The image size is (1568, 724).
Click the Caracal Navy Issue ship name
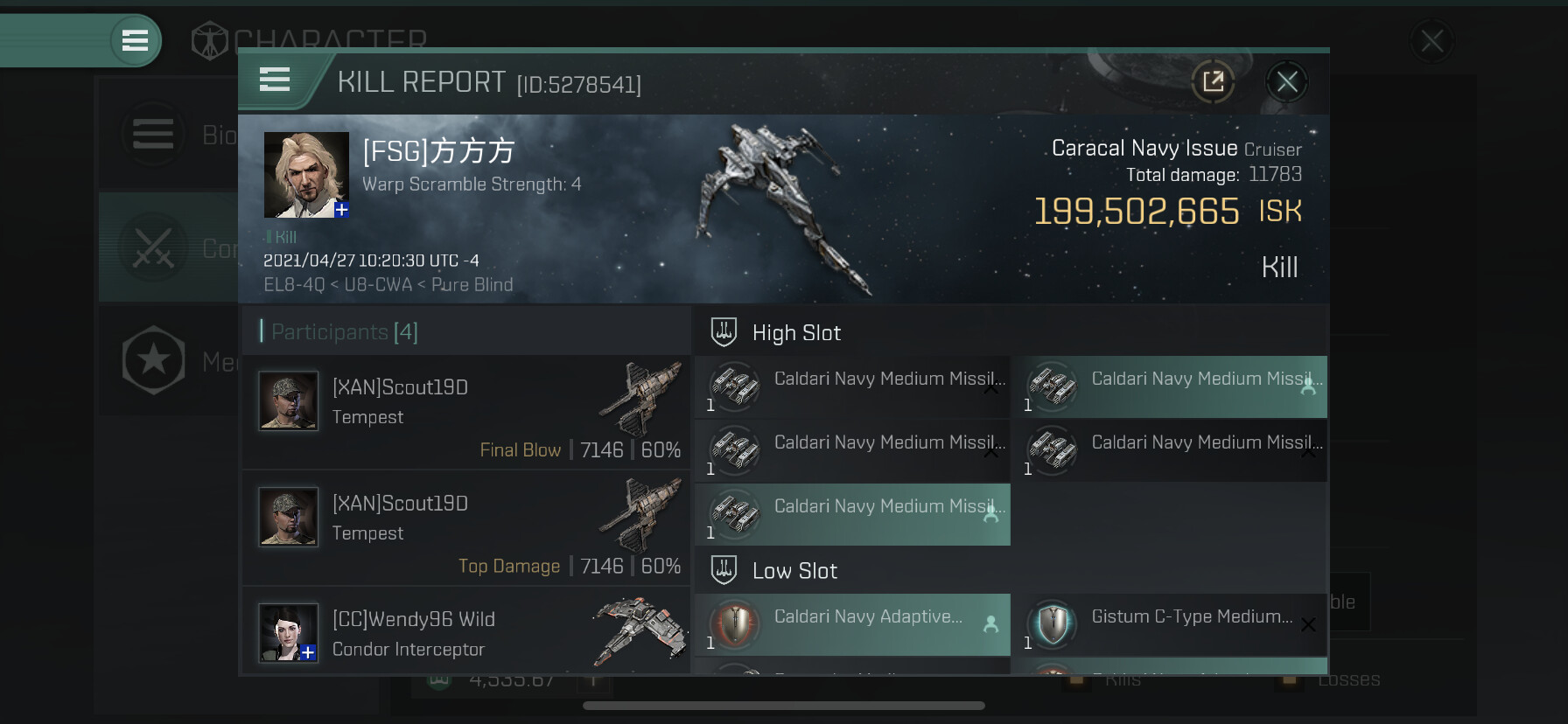1144,149
